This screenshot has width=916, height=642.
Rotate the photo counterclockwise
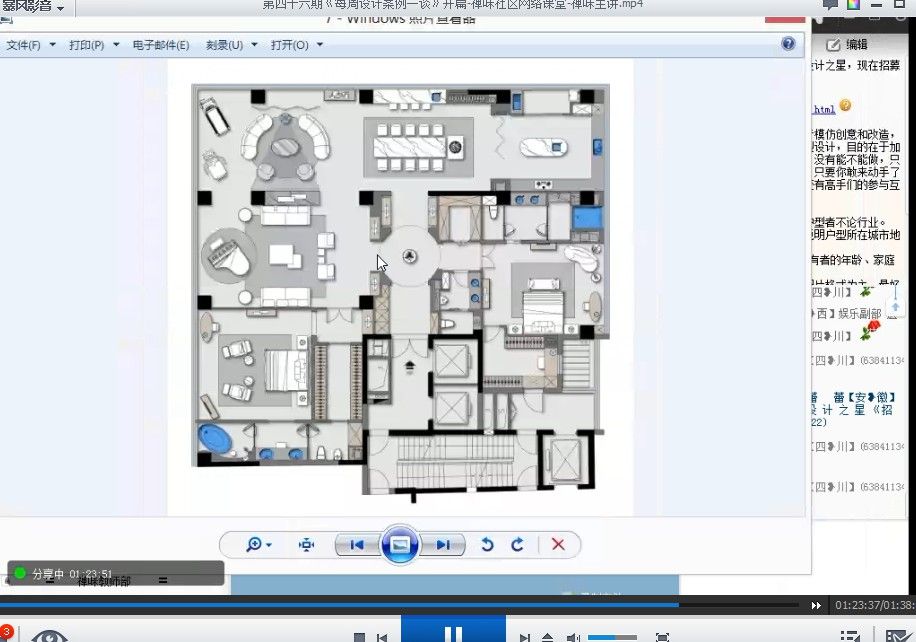(x=487, y=544)
